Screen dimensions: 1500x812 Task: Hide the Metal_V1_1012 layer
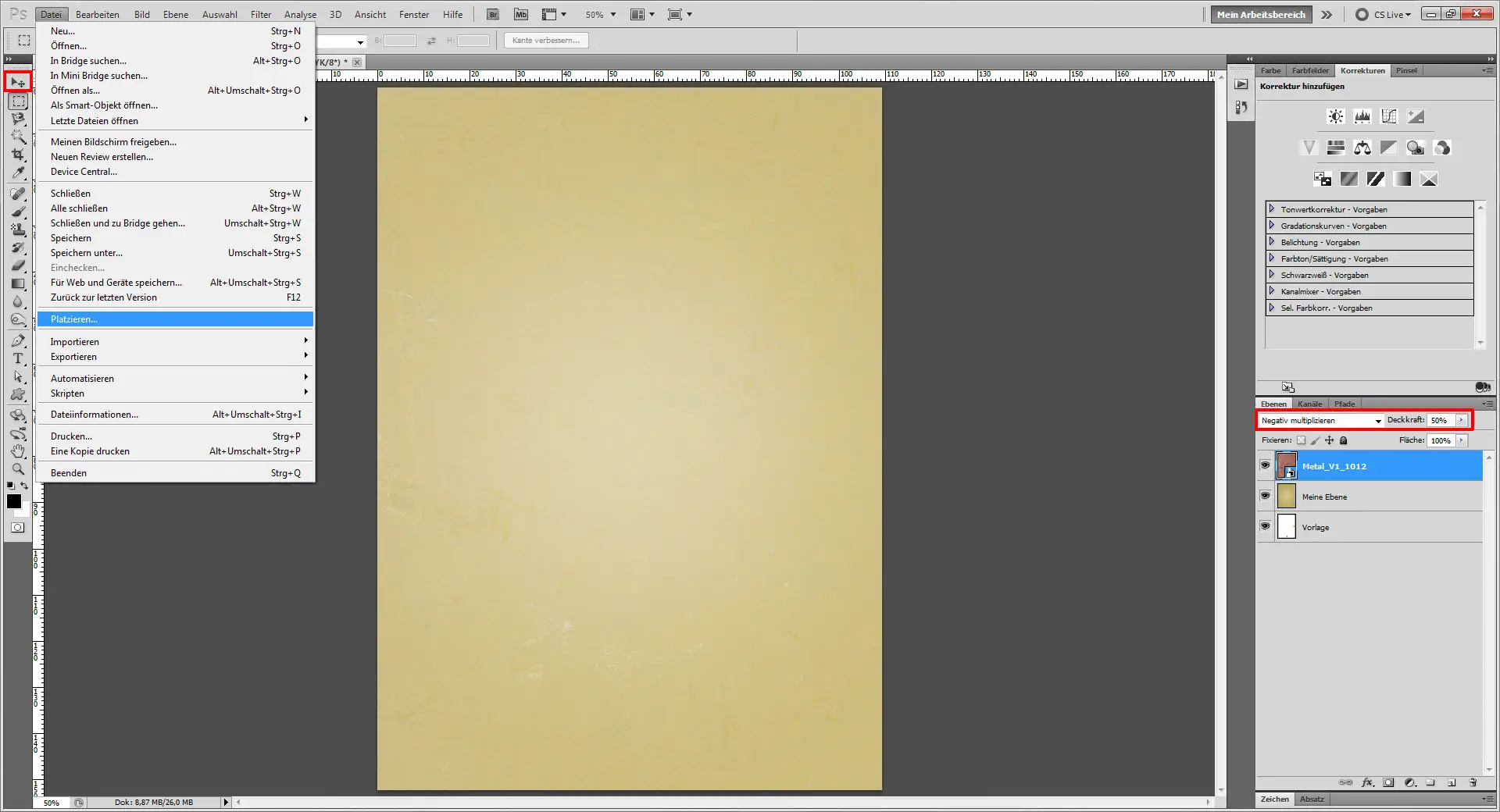pos(1265,465)
